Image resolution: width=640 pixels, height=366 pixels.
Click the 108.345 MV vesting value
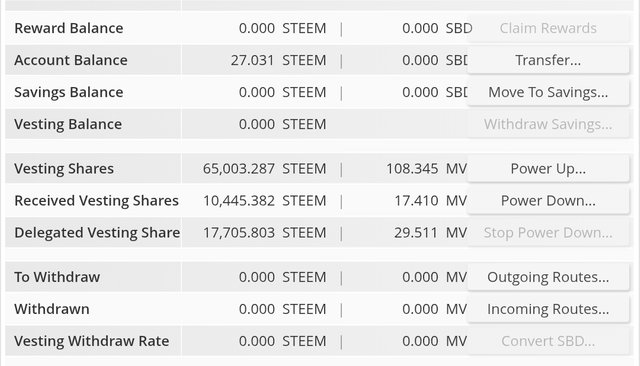(x=427, y=169)
